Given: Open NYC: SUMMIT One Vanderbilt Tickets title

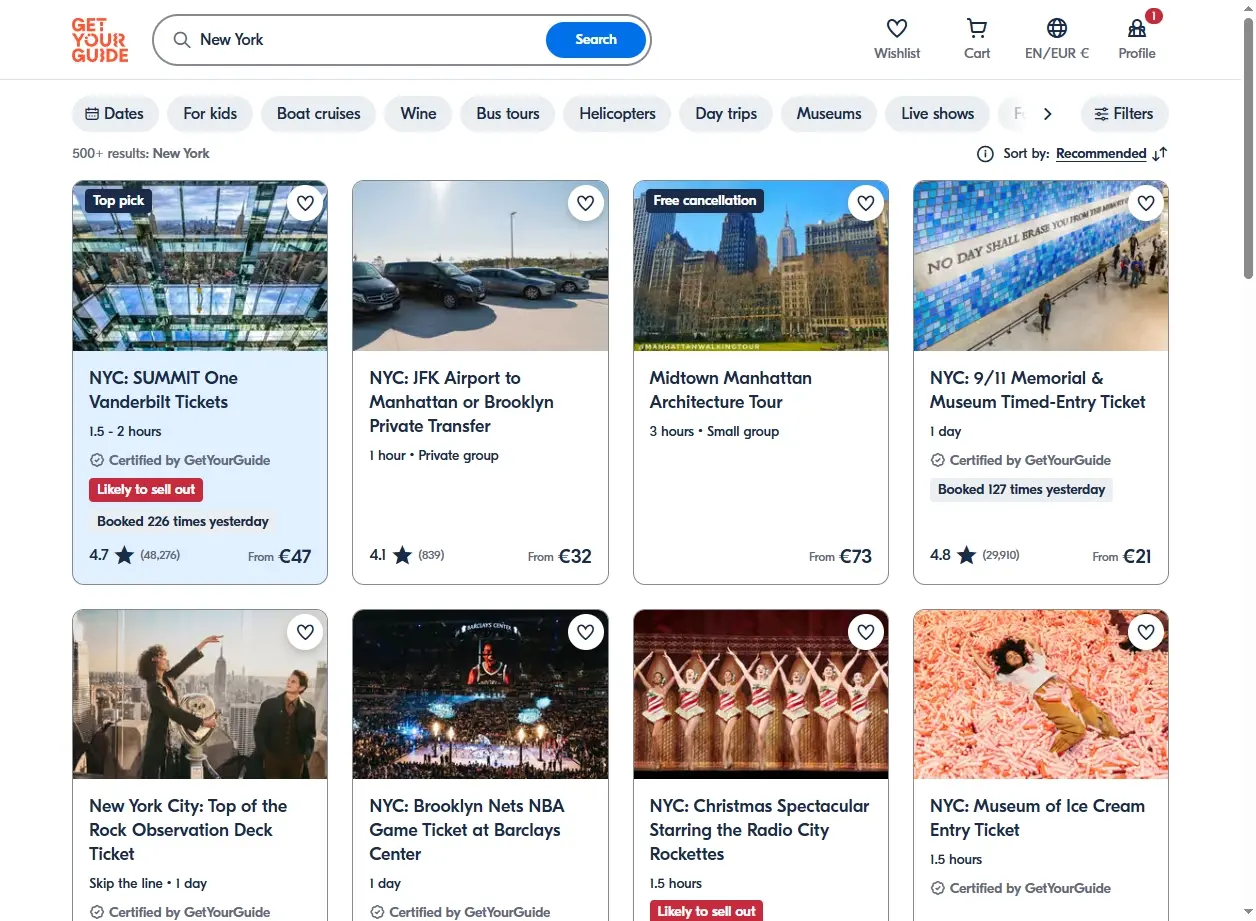Looking at the screenshot, I should (164, 390).
